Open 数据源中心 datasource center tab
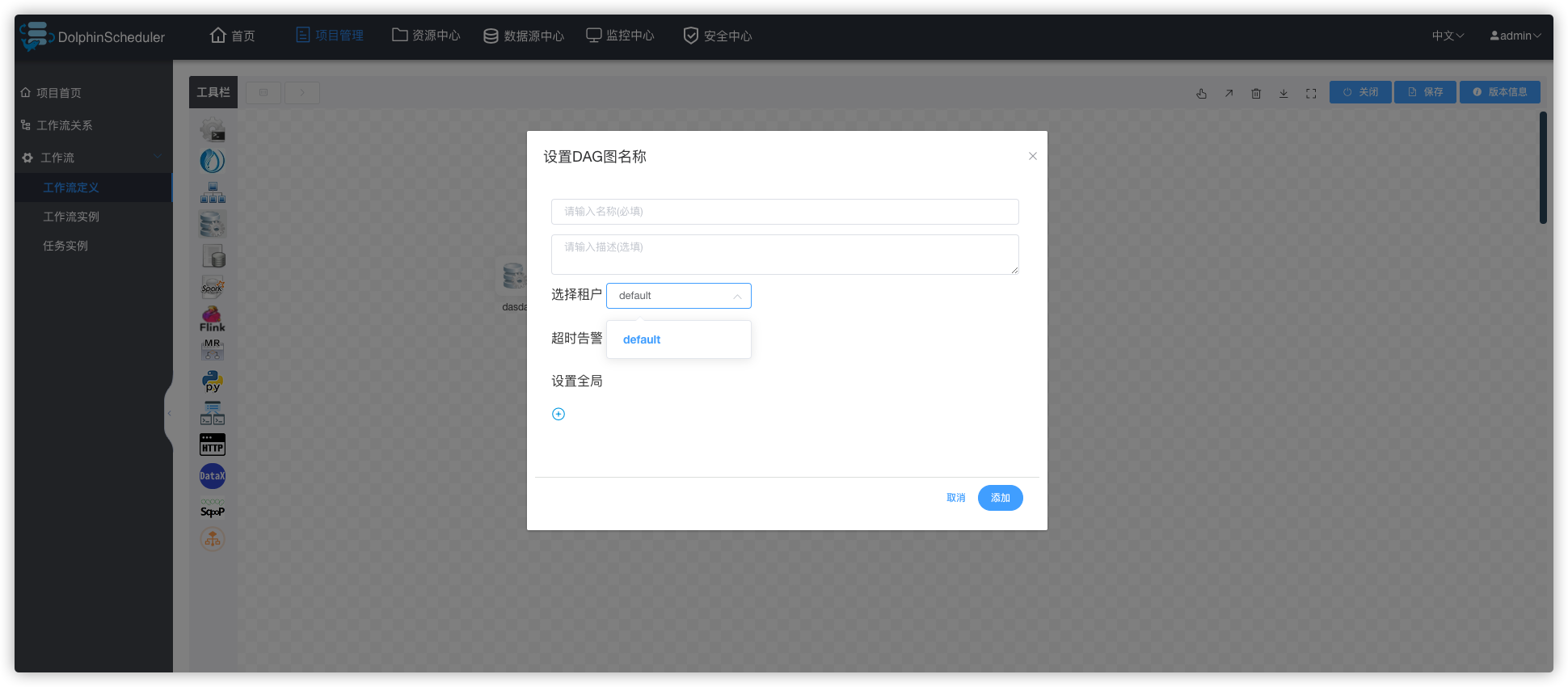The width and height of the screenshot is (1568, 687). click(x=524, y=36)
